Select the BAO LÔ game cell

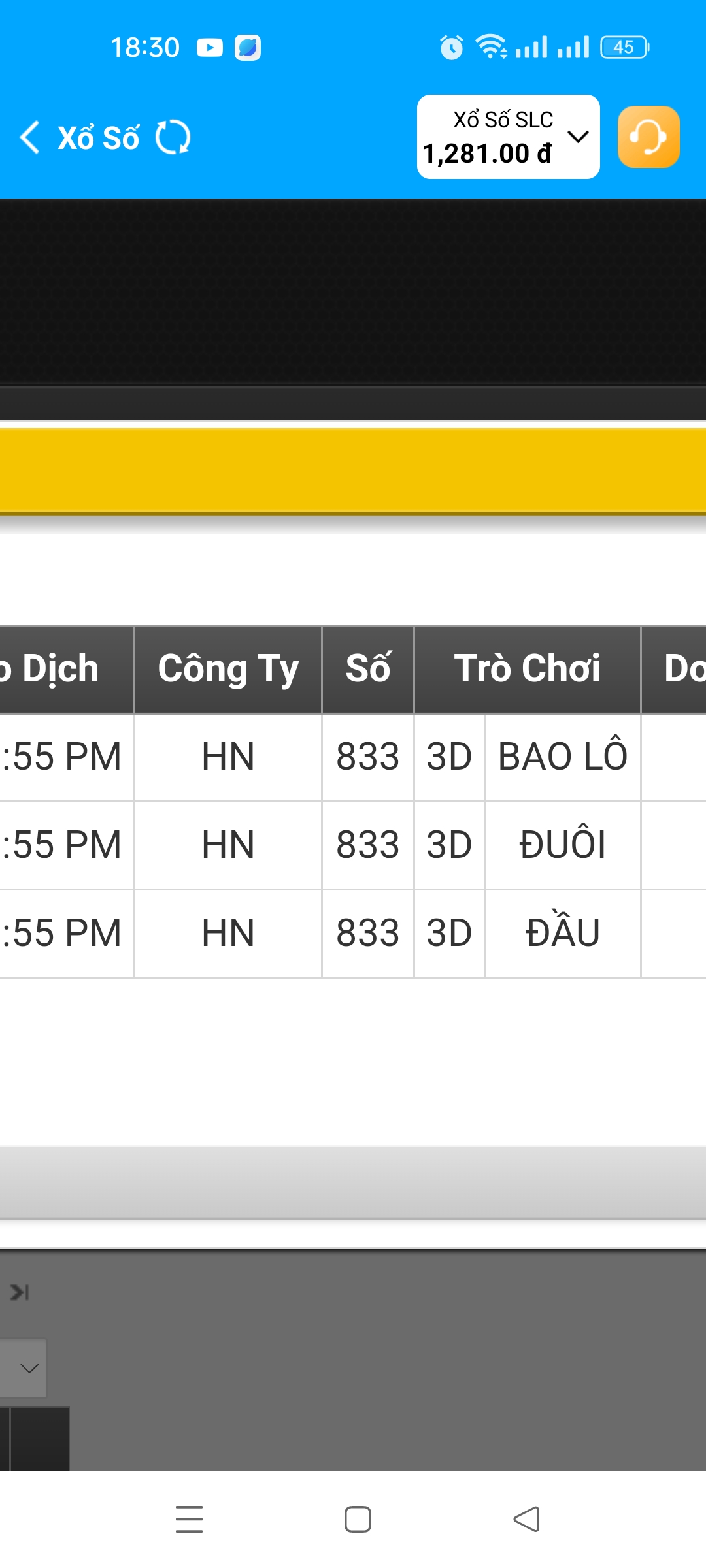pos(562,757)
